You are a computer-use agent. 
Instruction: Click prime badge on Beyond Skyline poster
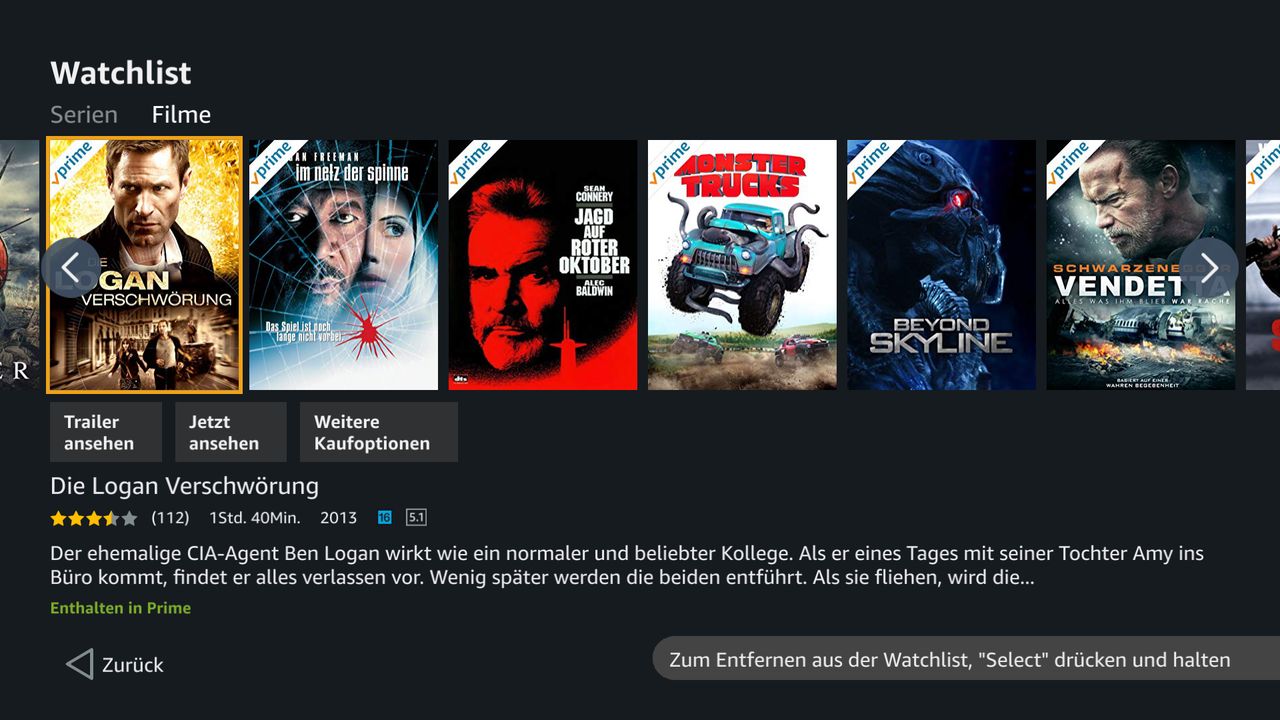[869, 162]
